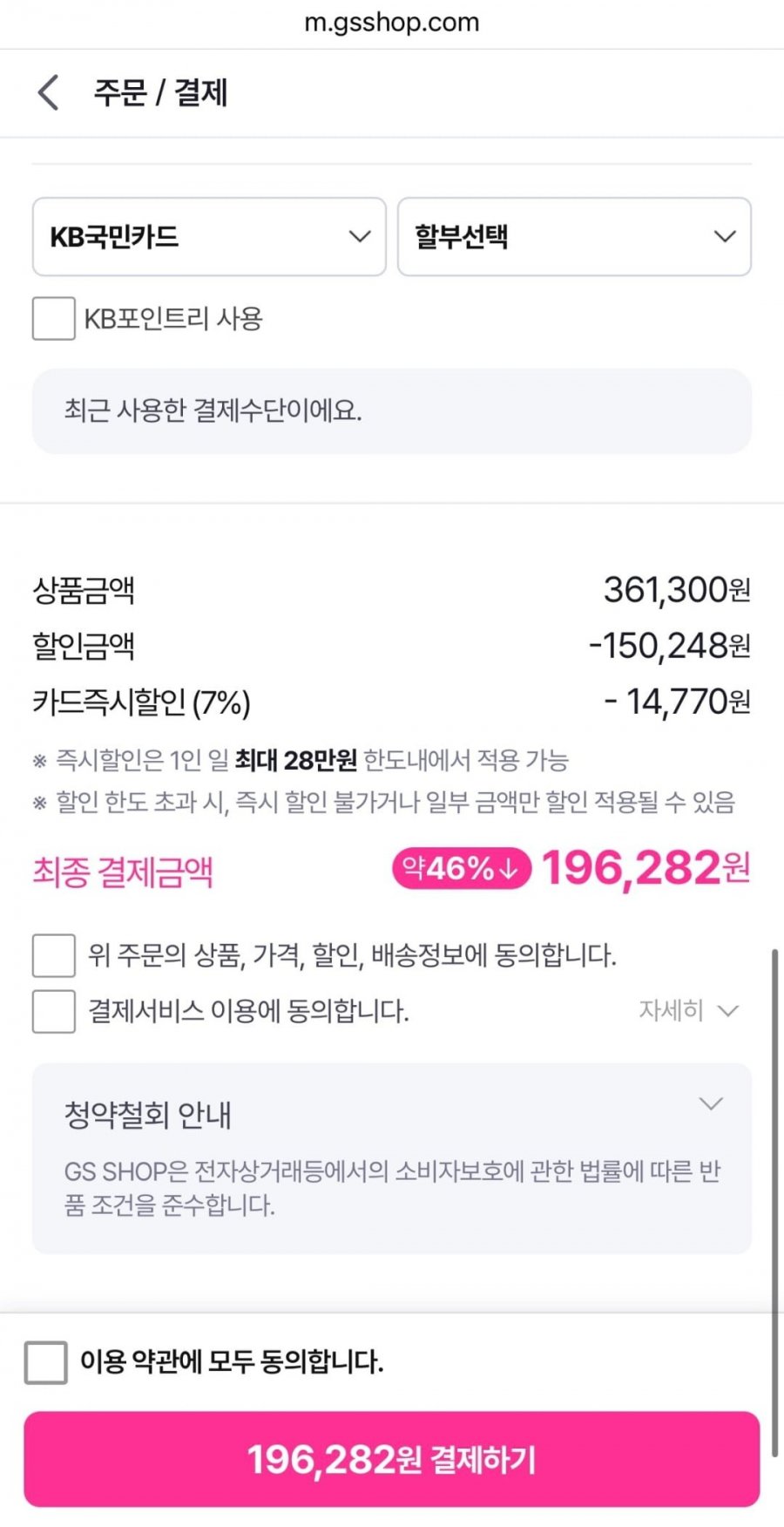Expand the 청약철회 안내 section chevron
The width and height of the screenshot is (784, 1527).
tap(711, 1104)
